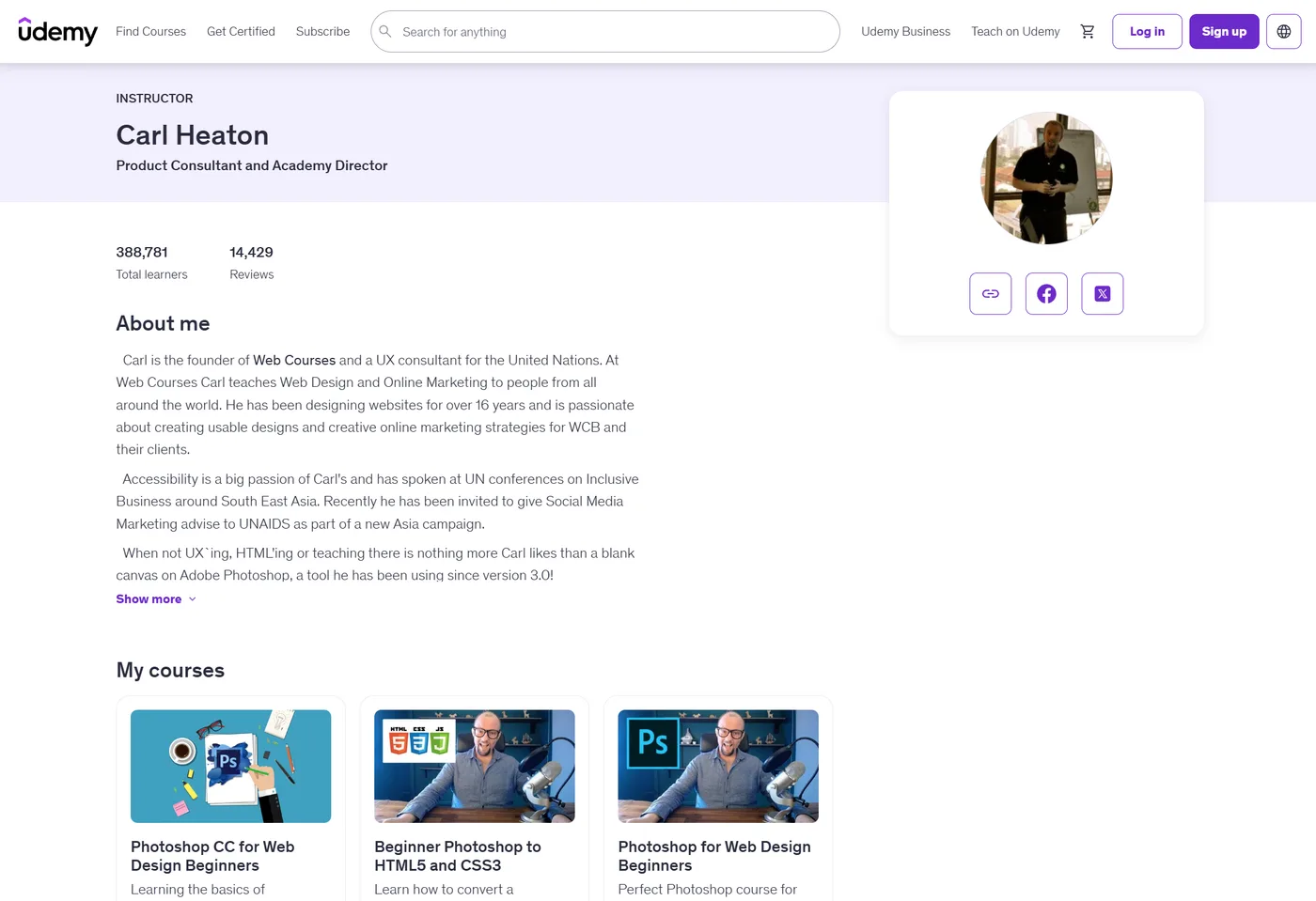
Task: Click the 388,781 total learners count
Action: click(142, 252)
